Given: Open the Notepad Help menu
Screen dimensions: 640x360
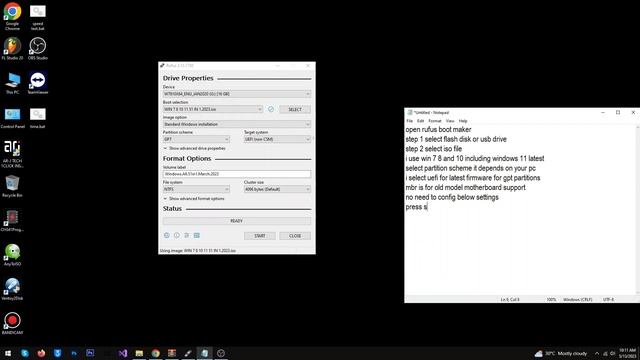Looking at the screenshot, I should 463,121.
